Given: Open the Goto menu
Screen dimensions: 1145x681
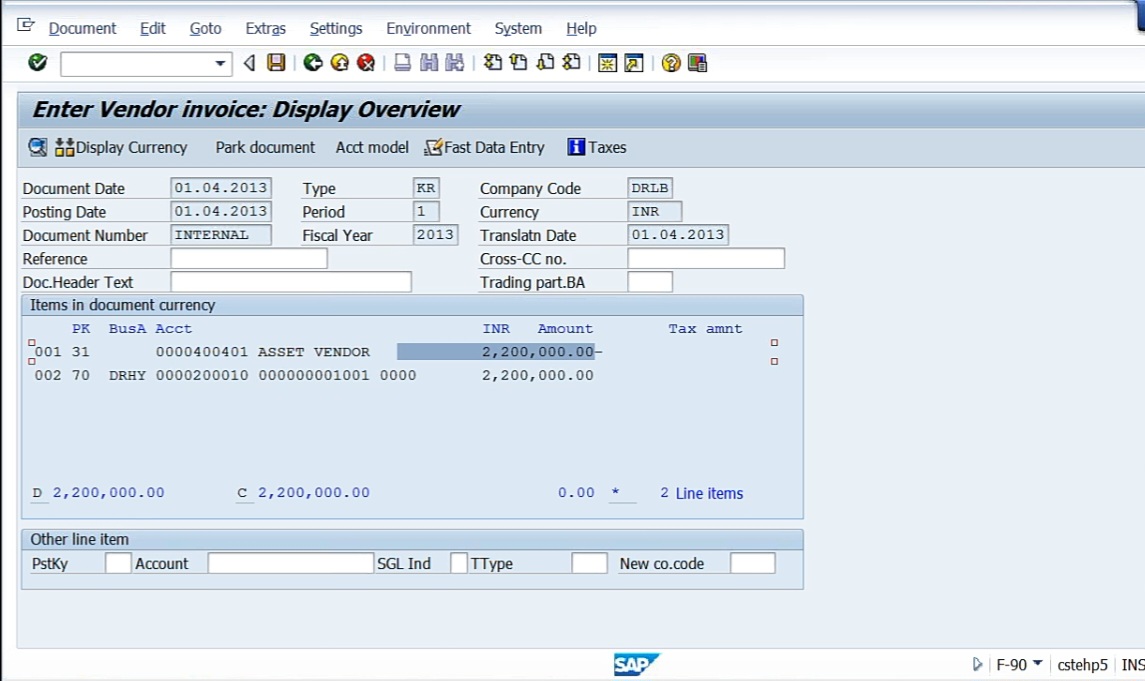Looking at the screenshot, I should click(x=205, y=28).
